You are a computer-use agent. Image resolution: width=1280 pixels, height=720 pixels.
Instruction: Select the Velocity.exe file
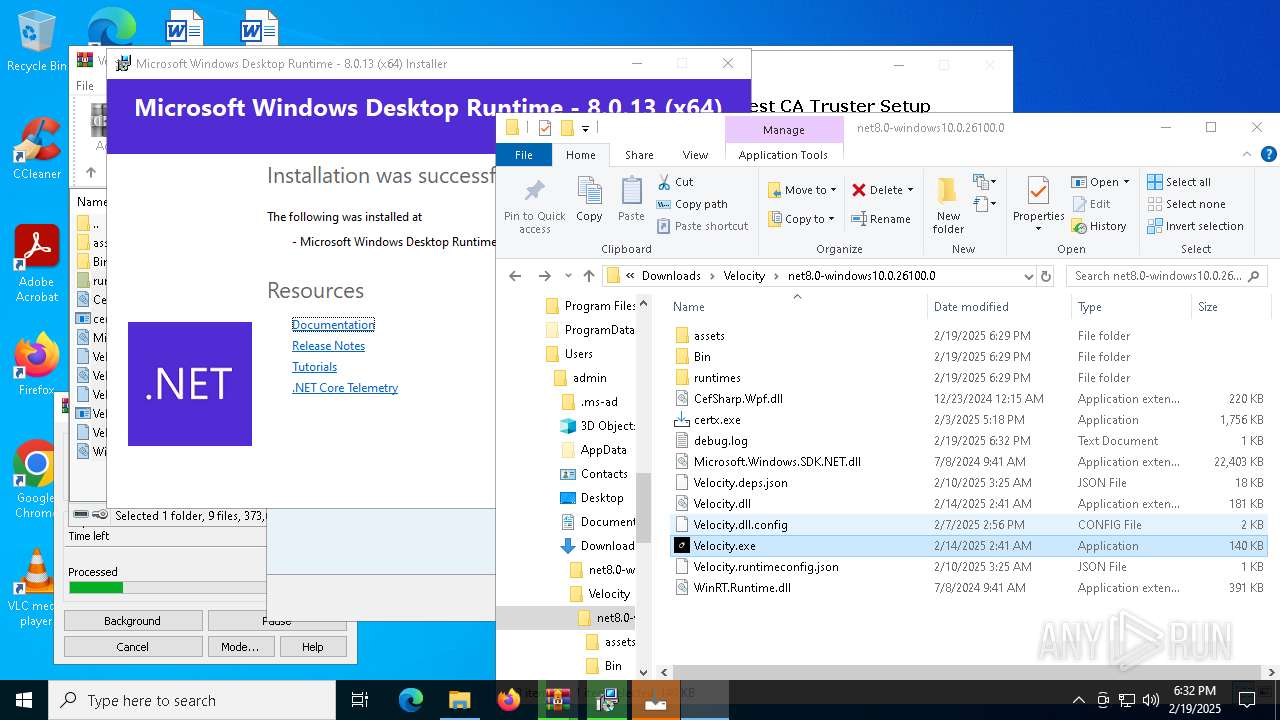click(968, 546)
